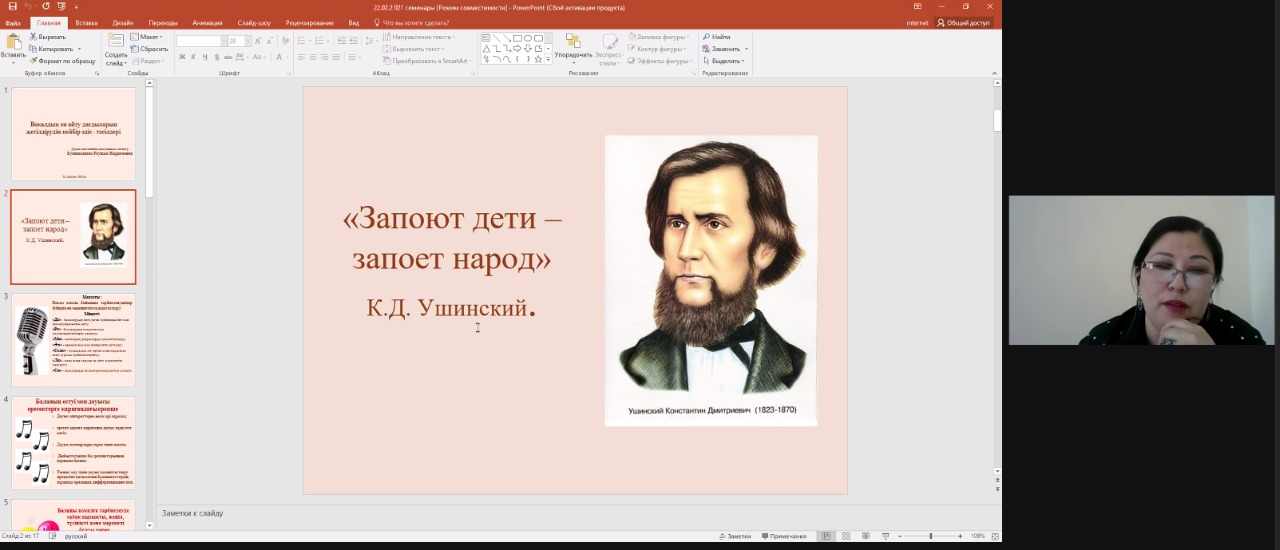Click Сбросить reset slide button
This screenshot has height=550, width=1280.
(150, 49)
